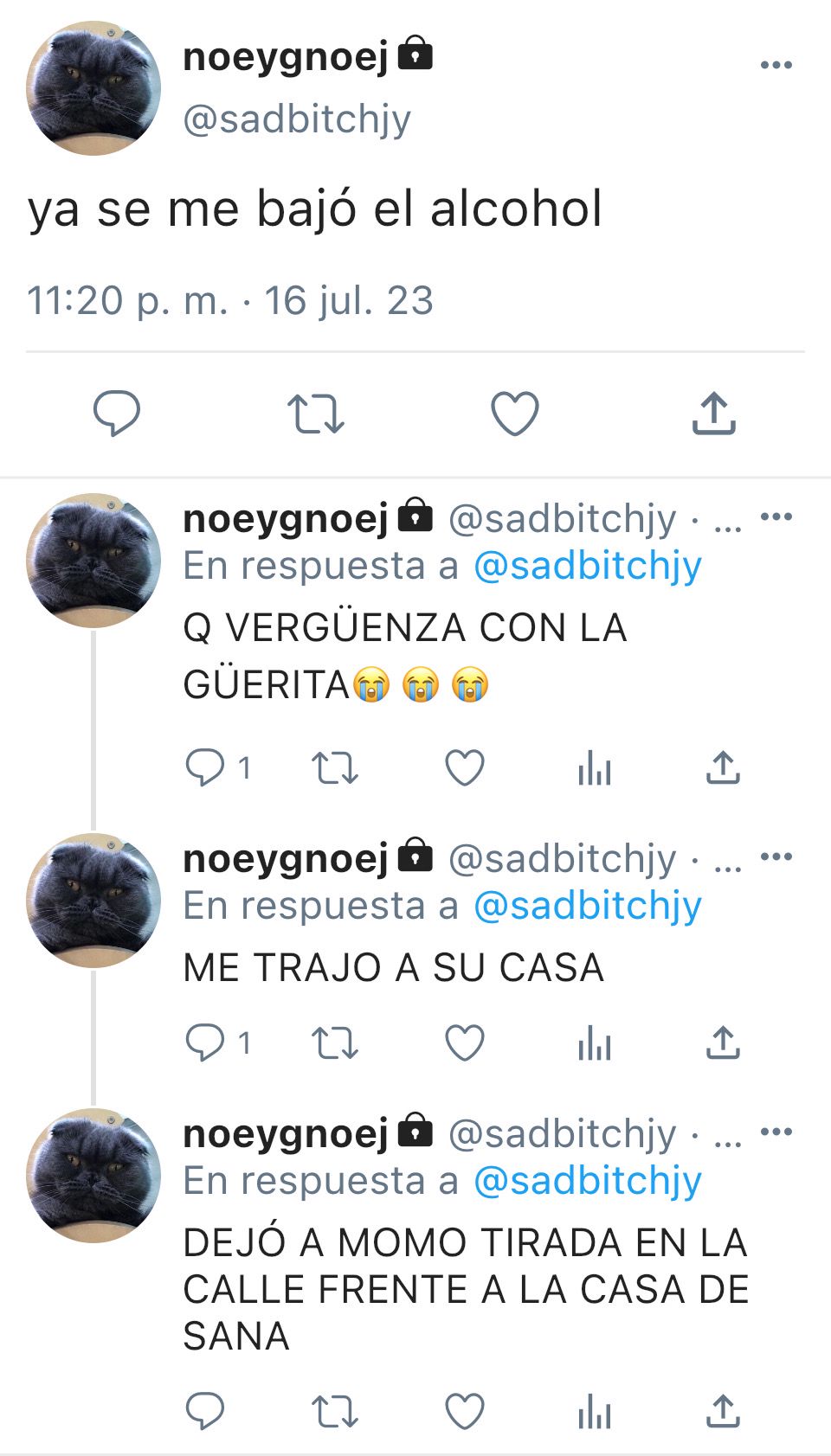Share the main tweet via upload icon
This screenshot has width=831, height=1456.
point(714,413)
